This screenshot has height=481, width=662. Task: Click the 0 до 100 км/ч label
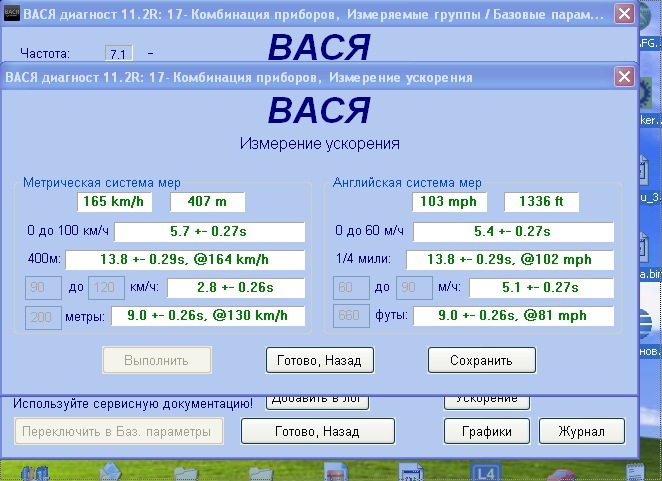68,231
